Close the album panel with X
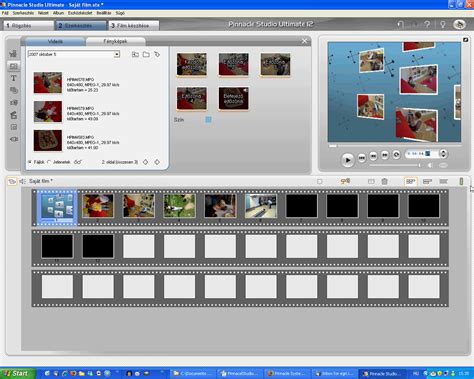 coord(304,41)
